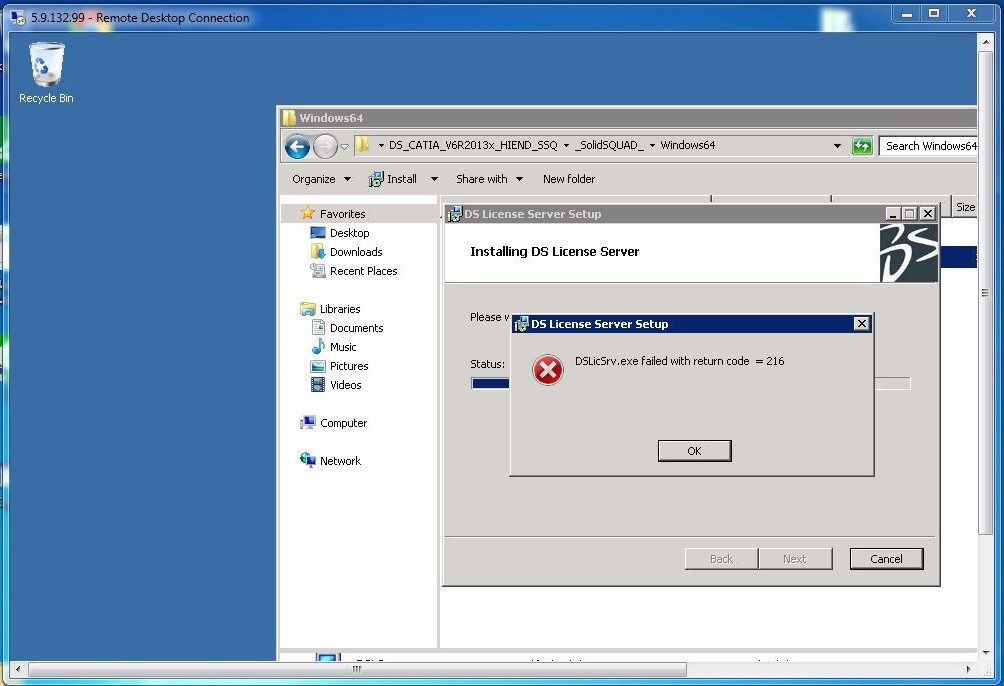Open Downloads in Favorites sidebar

pyautogui.click(x=355, y=252)
